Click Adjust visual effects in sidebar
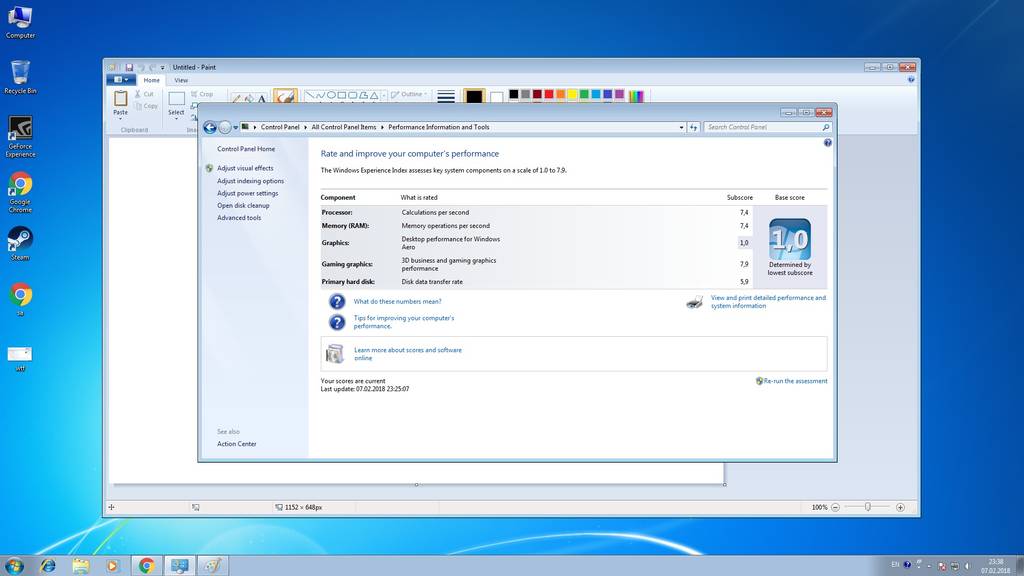 click(x=245, y=168)
